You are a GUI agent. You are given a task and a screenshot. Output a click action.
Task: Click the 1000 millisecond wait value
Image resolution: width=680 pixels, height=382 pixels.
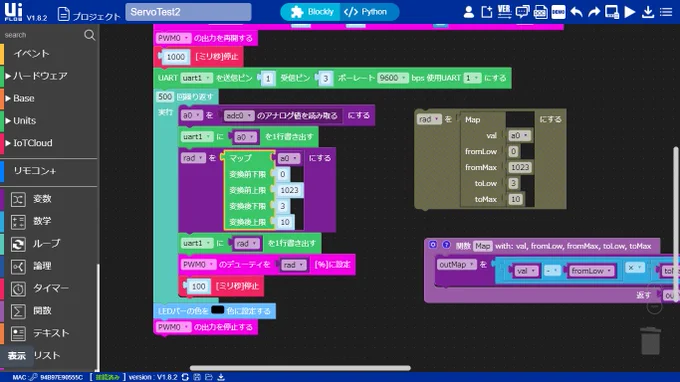(176, 57)
